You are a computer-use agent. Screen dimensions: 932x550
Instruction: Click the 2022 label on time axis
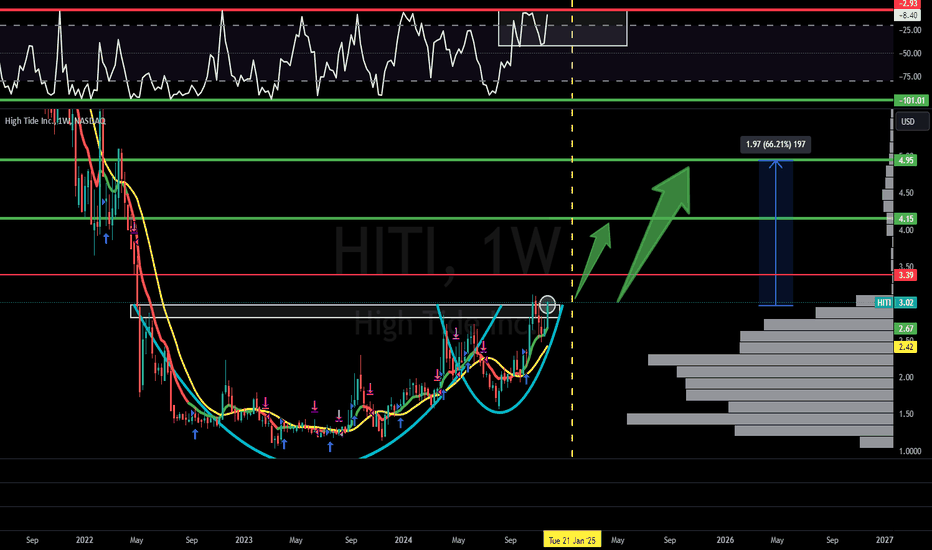point(84,540)
